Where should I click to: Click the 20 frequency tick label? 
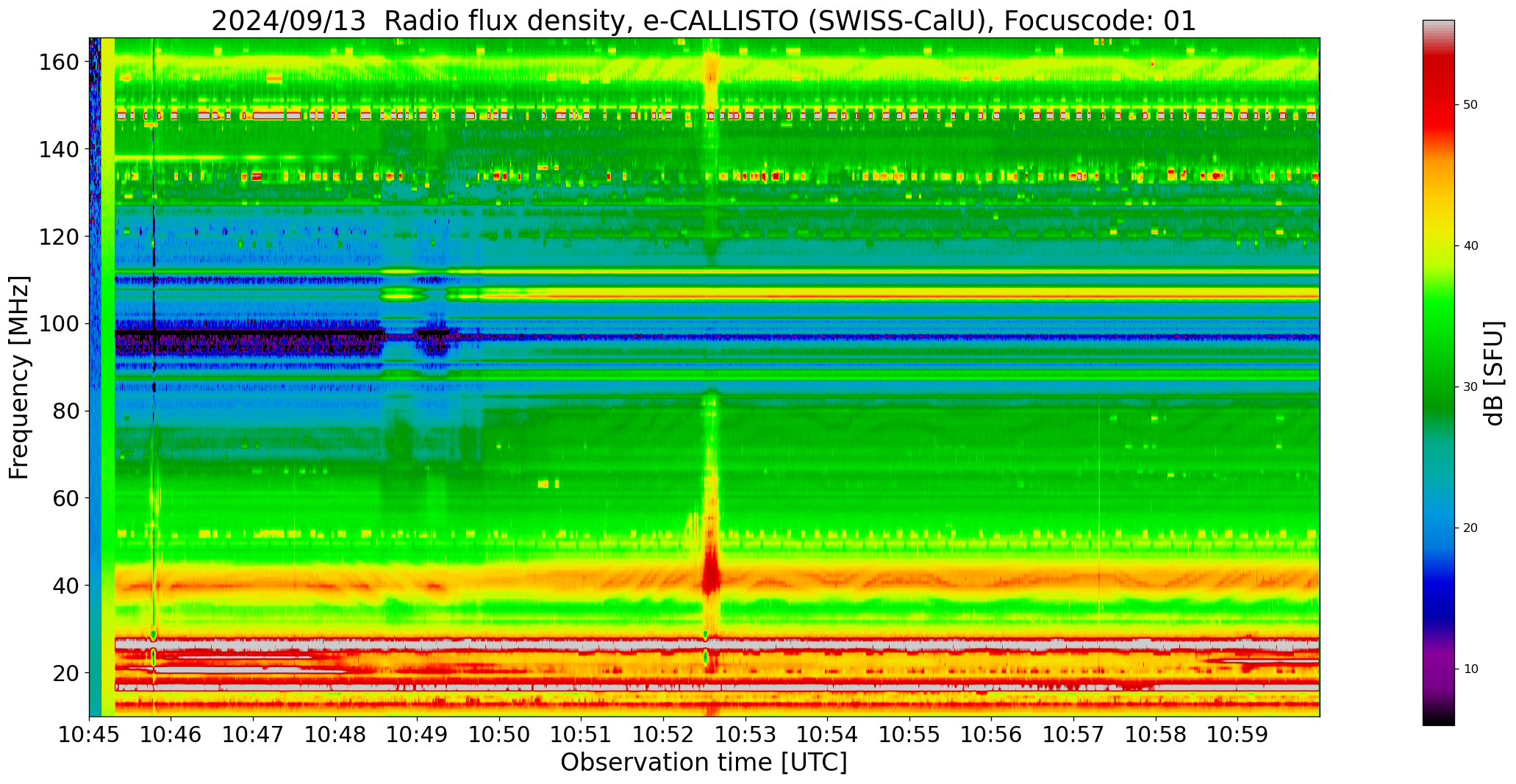coord(65,672)
